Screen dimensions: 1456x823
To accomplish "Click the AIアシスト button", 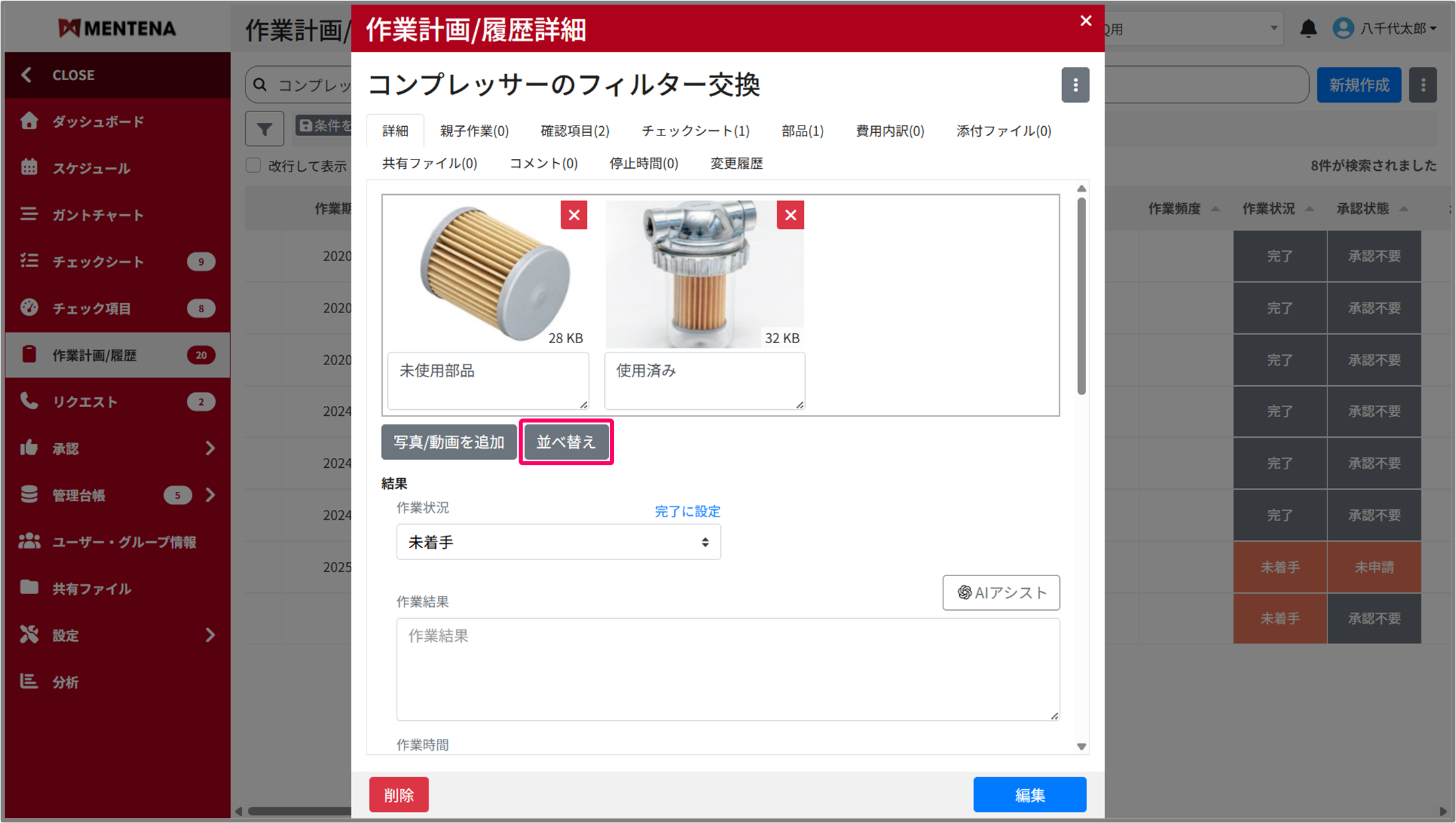I will (1001, 593).
